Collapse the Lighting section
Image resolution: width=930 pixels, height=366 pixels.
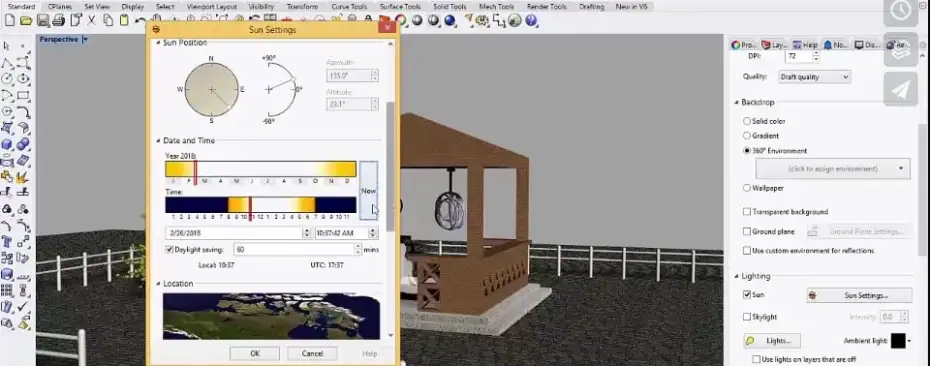(x=737, y=276)
